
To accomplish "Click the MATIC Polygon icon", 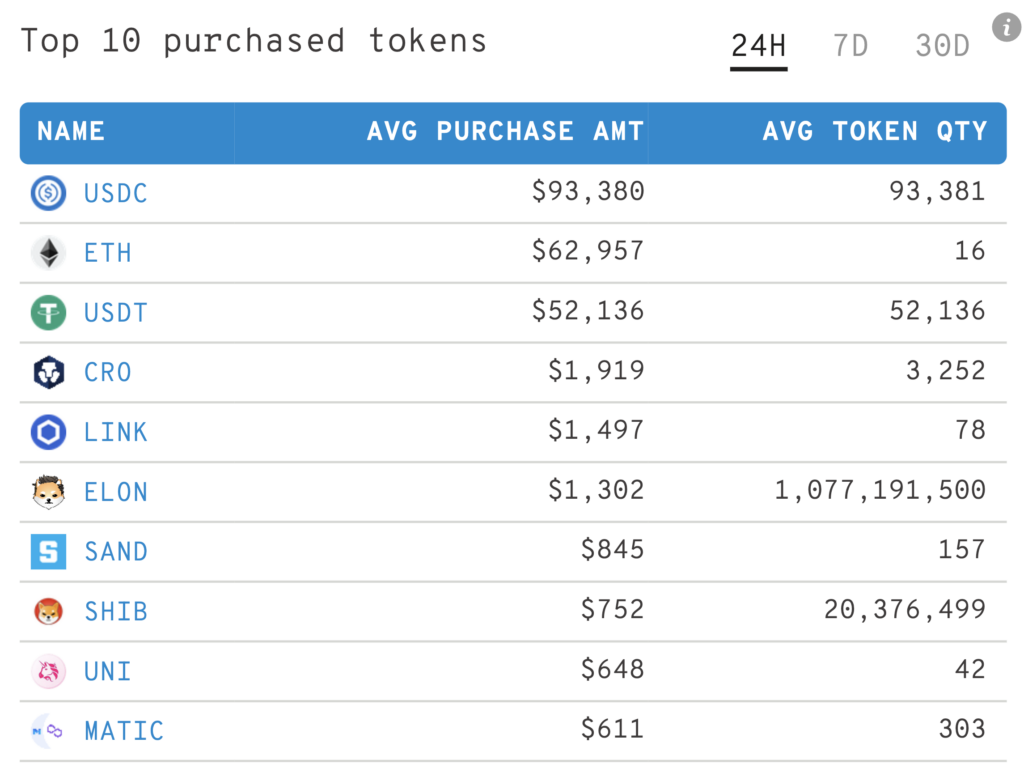I will [x=48, y=731].
